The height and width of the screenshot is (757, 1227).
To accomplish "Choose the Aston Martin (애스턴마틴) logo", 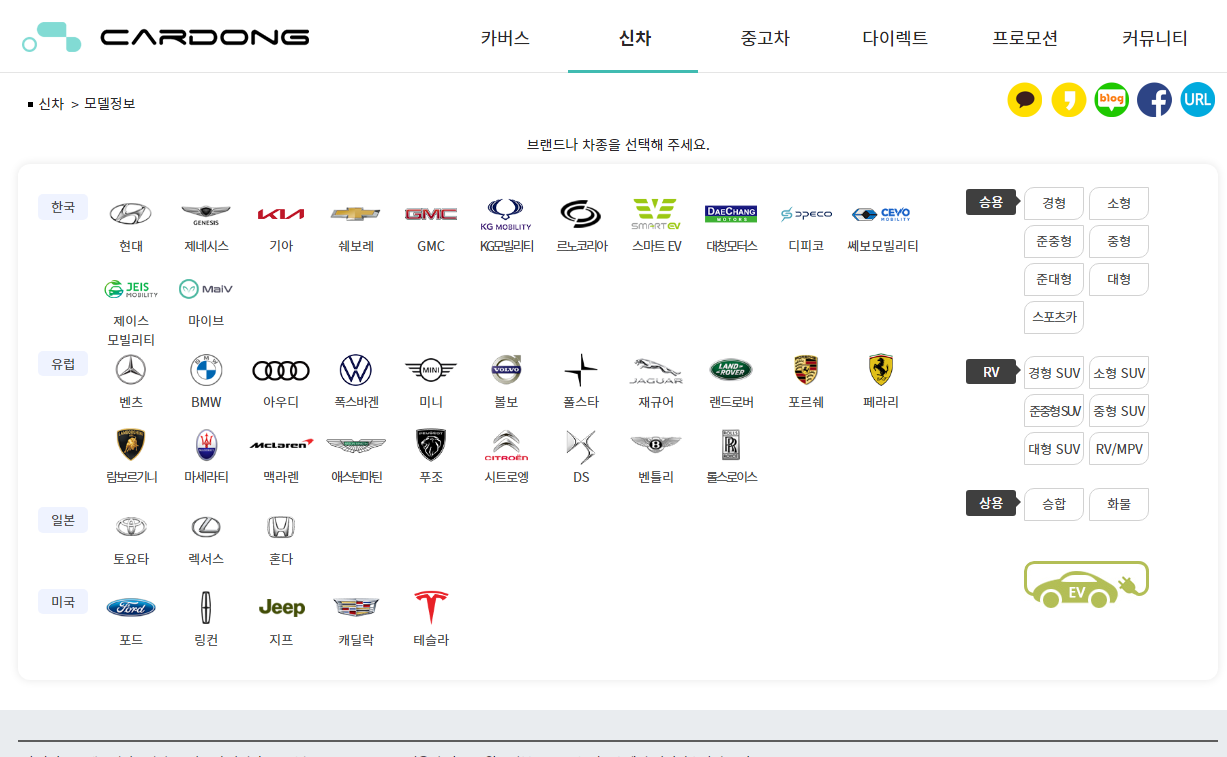I will click(356, 445).
